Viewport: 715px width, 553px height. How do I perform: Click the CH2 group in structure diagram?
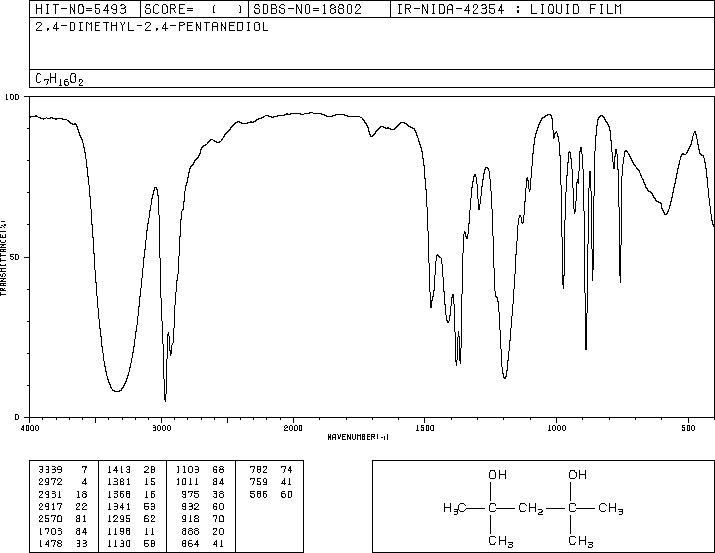point(531,508)
